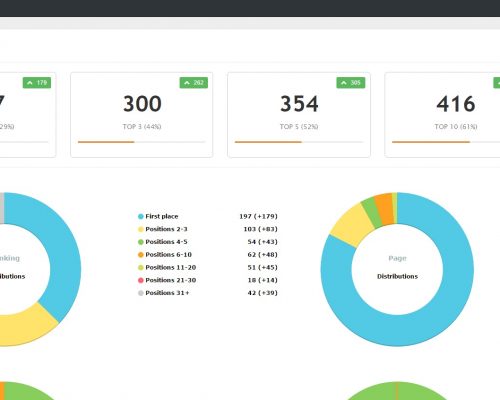This screenshot has height=400, width=500.
Task: Click the blue First place legend dot
Action: click(141, 217)
